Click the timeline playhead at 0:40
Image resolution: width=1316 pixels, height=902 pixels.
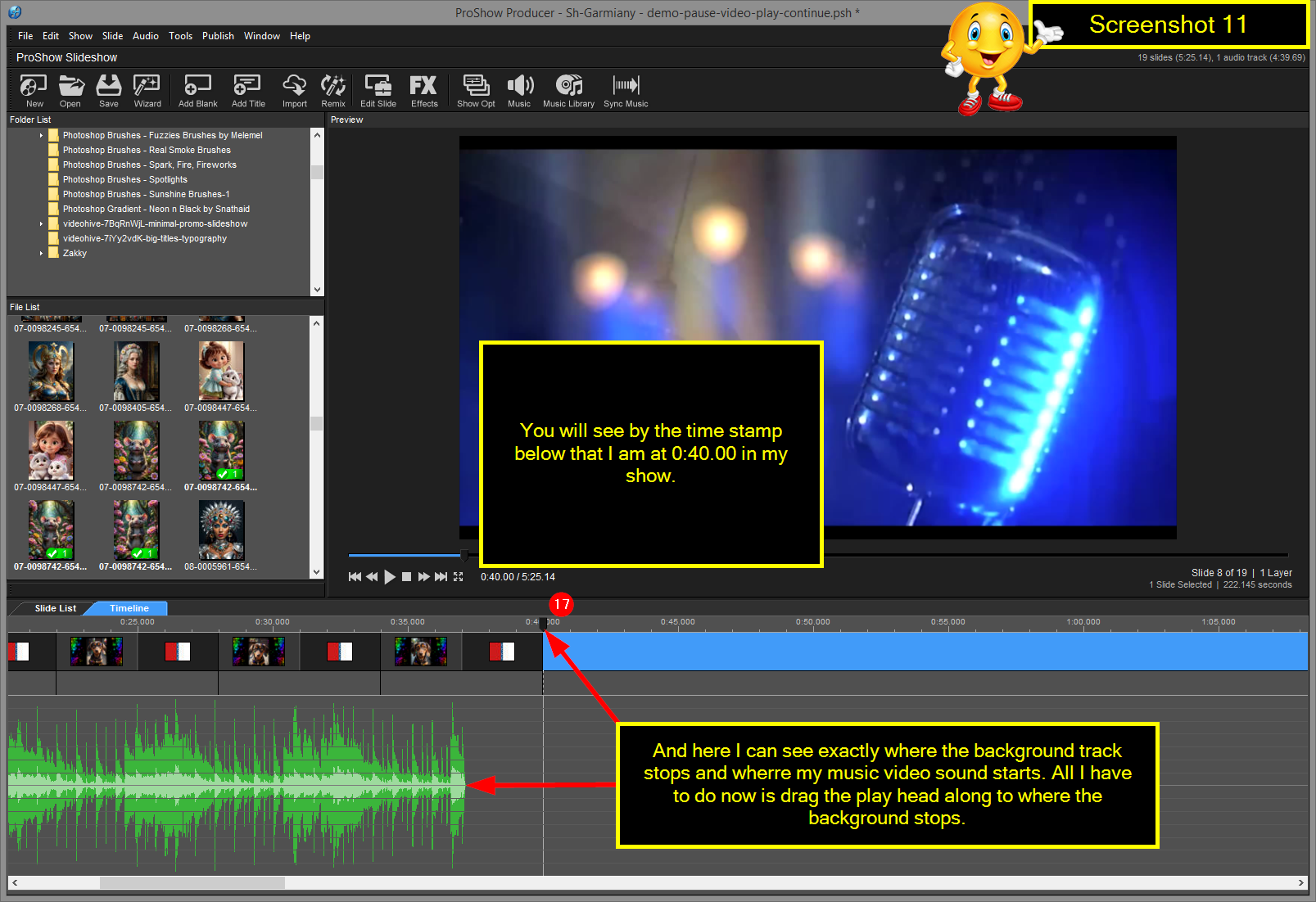pyautogui.click(x=543, y=625)
